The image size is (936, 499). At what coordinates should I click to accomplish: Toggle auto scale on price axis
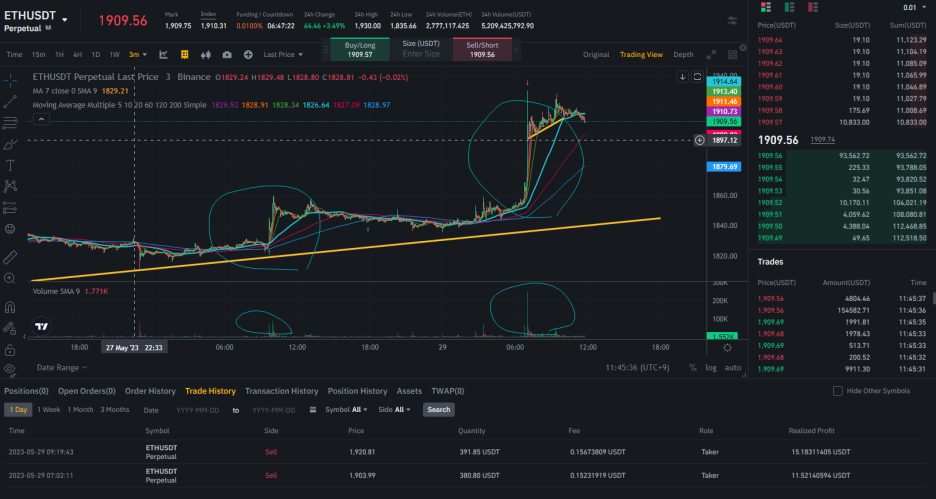(x=732, y=368)
